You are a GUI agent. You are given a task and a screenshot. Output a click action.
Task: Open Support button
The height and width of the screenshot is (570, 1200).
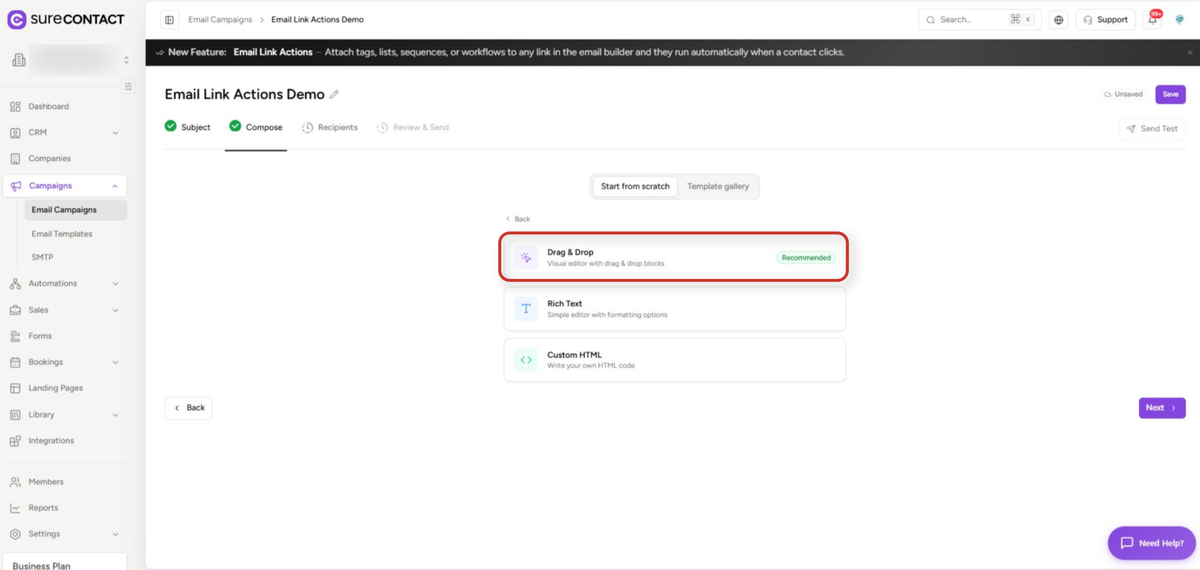1105,20
